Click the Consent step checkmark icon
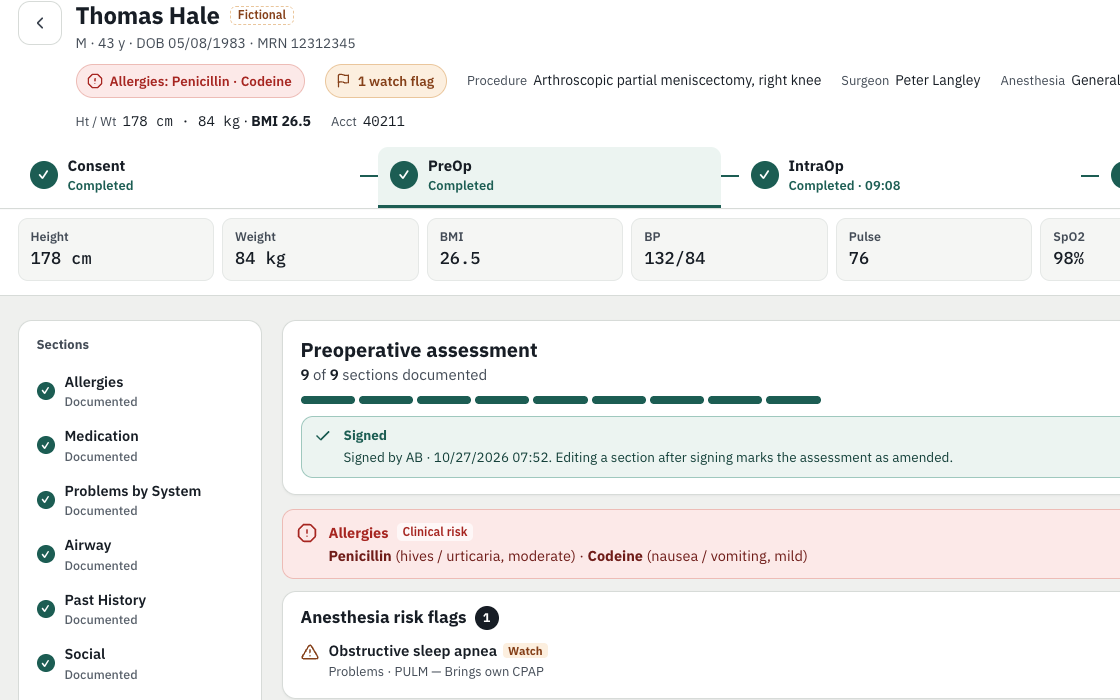 tap(44, 175)
